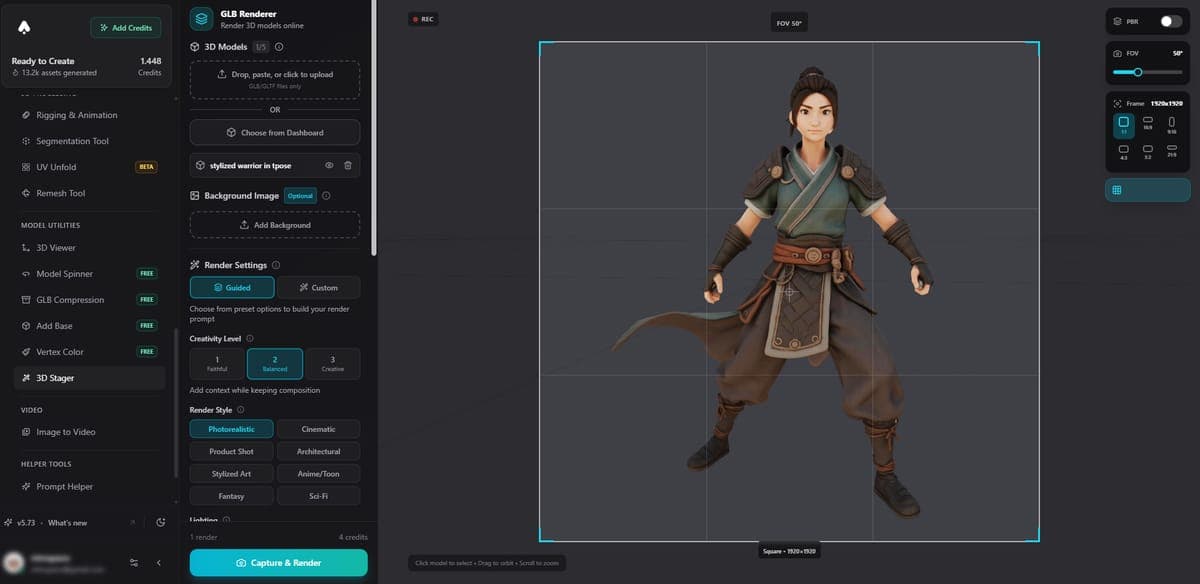This screenshot has width=1200, height=584.
Task: Switch to the Custom render settings tab
Action: point(318,287)
